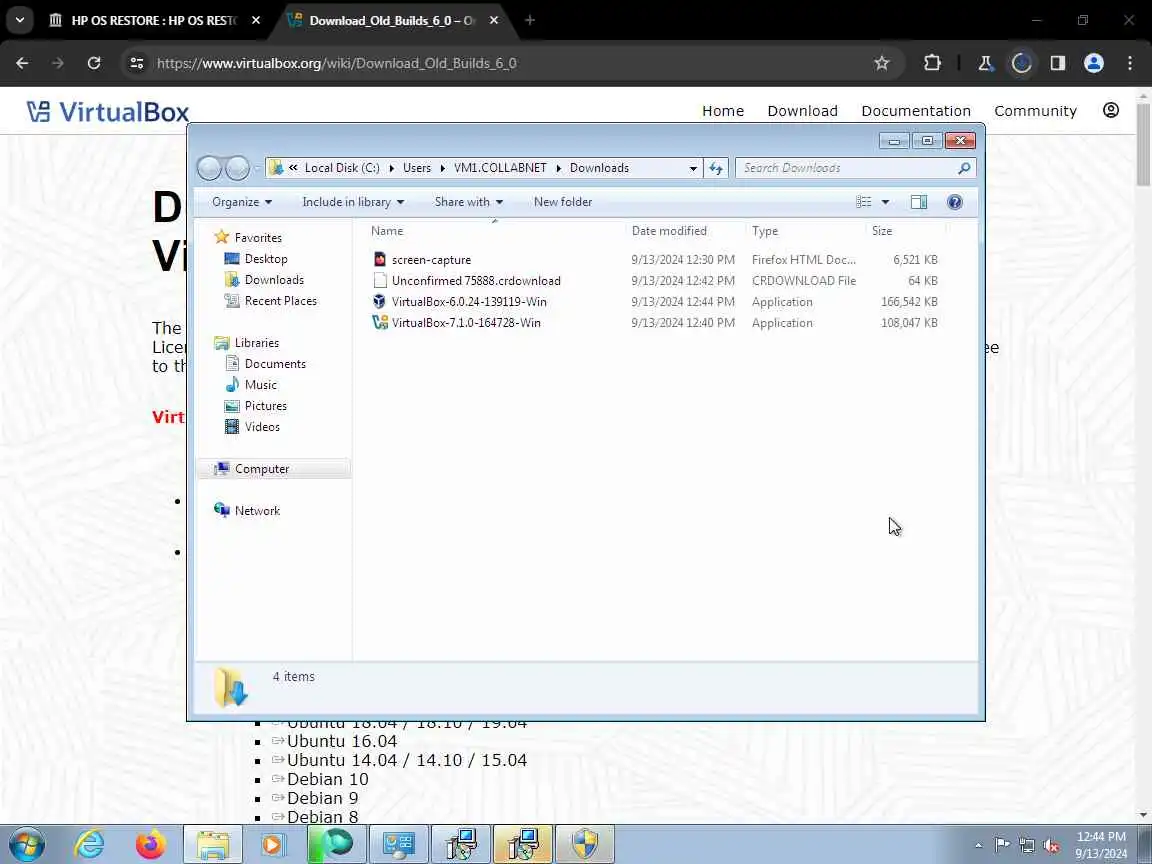Sort by Date modified column
Image resolution: width=1152 pixels, height=864 pixels.
[x=685, y=231]
